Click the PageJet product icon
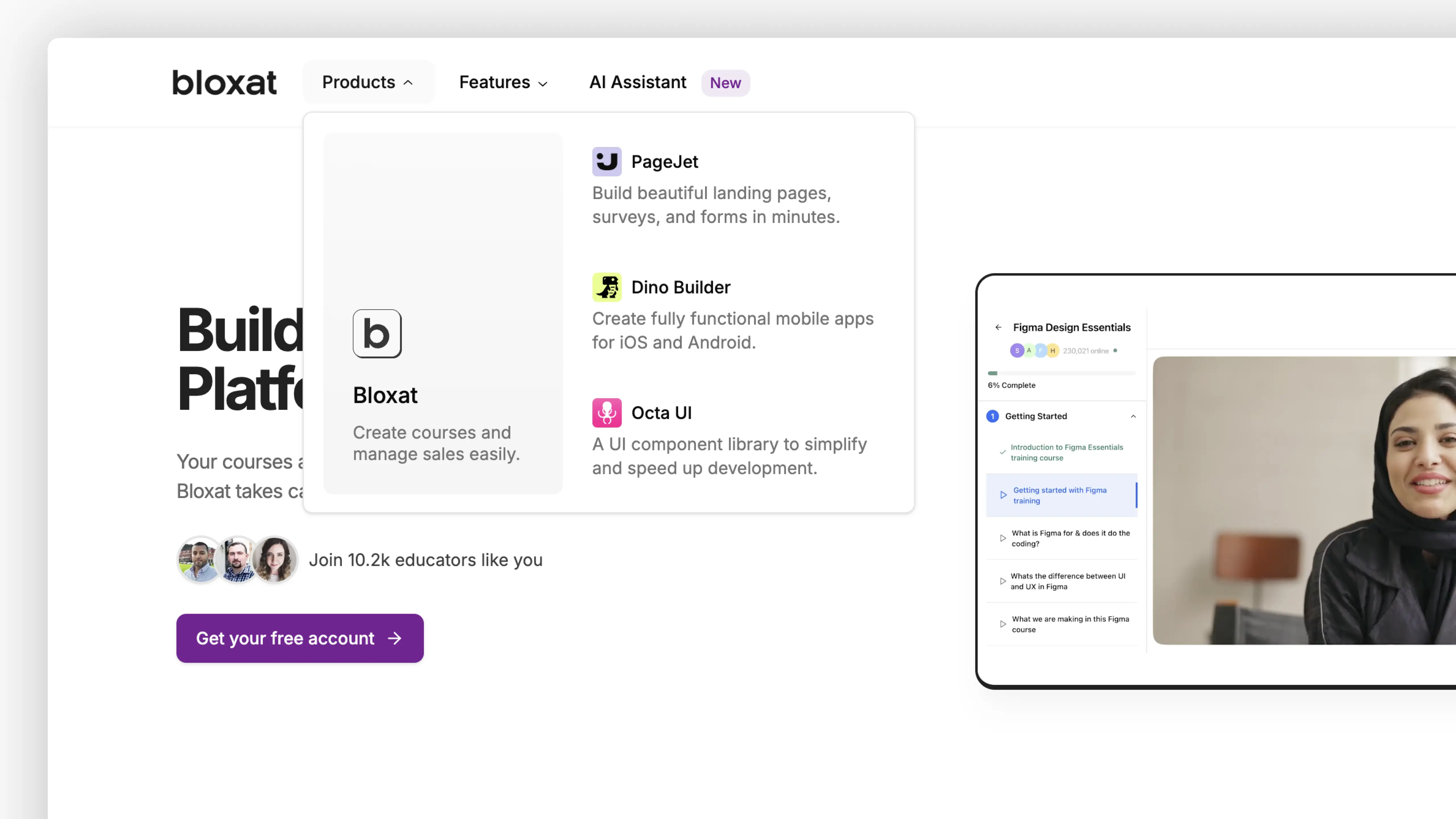This screenshot has height=819, width=1456. pyautogui.click(x=607, y=162)
